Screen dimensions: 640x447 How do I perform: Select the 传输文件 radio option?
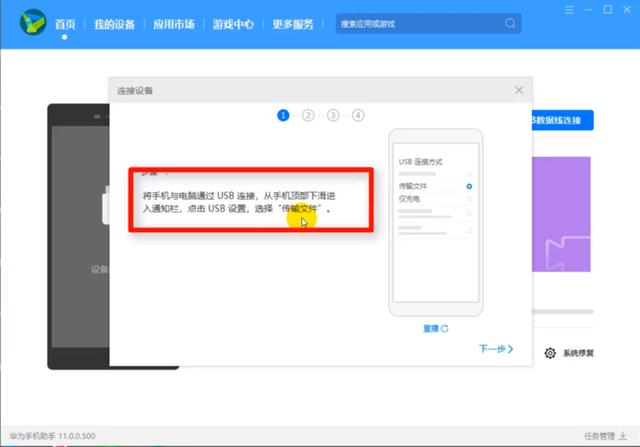pyautogui.click(x=469, y=186)
